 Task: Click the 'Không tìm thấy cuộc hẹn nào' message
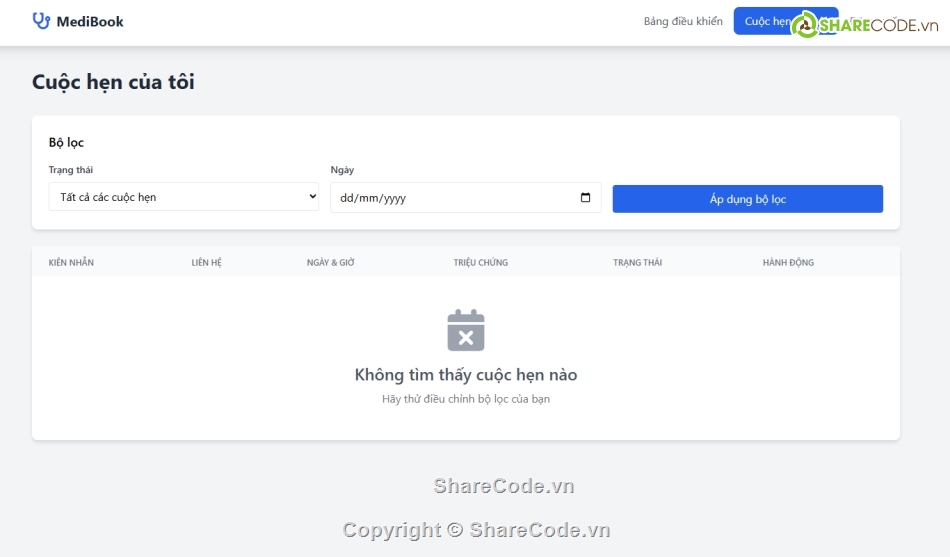[466, 375]
